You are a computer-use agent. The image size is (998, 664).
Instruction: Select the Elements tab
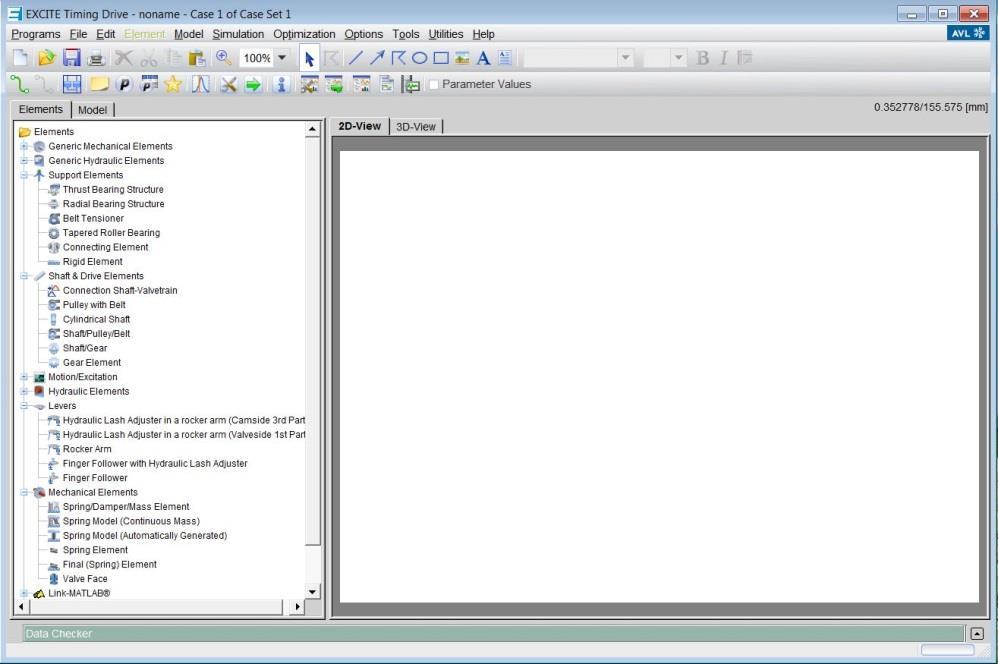pos(41,109)
